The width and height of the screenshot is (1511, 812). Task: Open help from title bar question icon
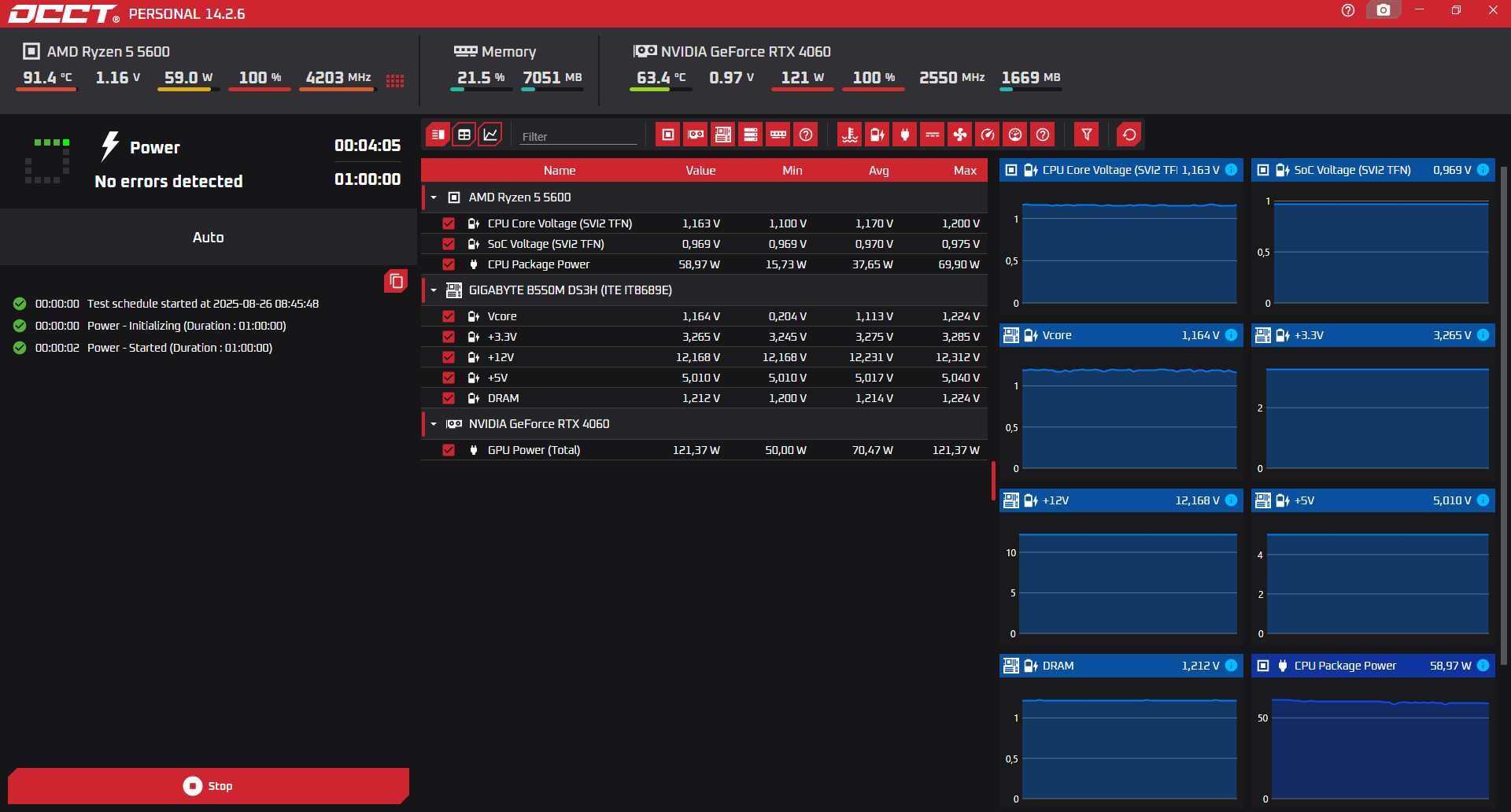click(x=1348, y=10)
